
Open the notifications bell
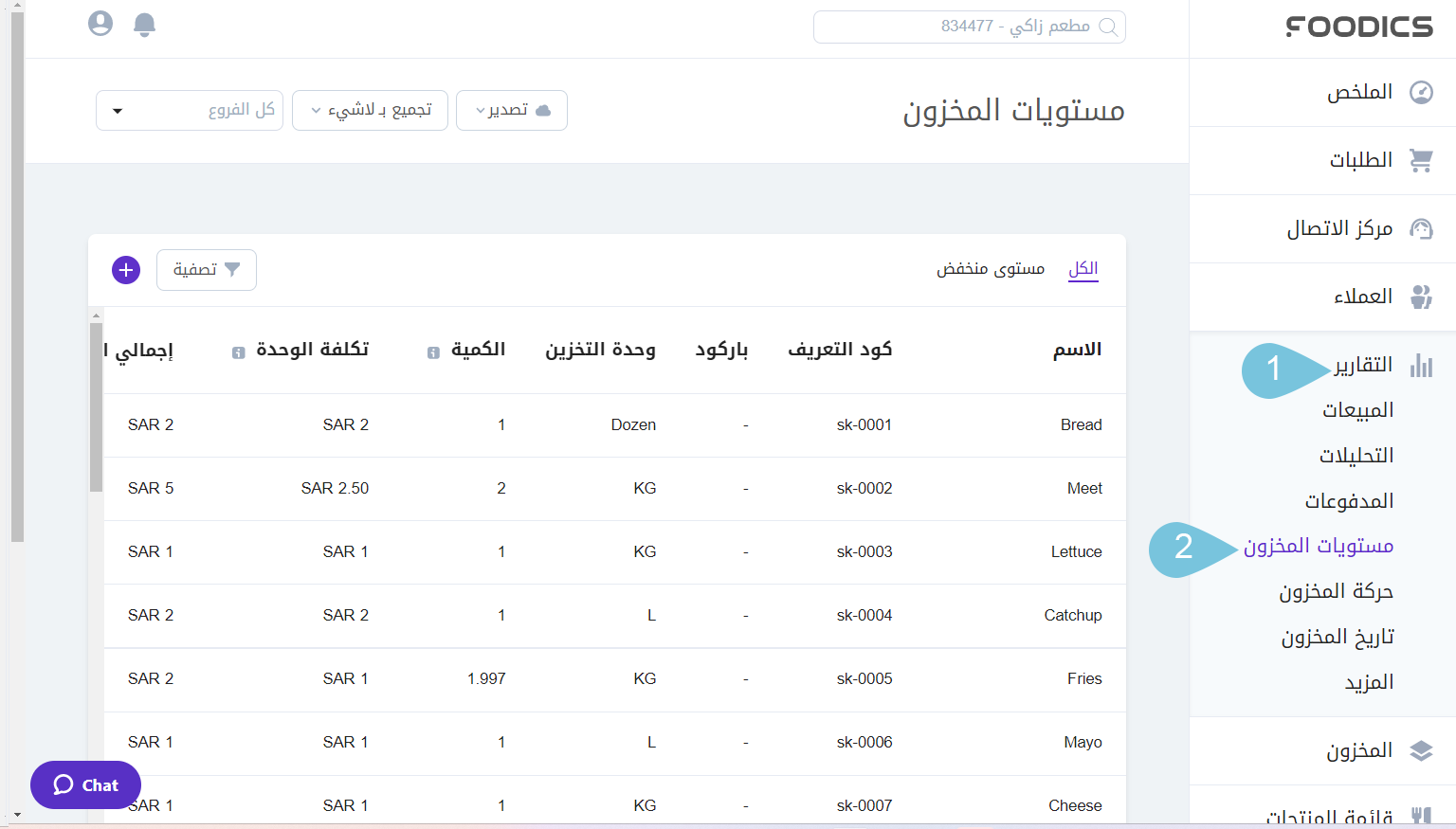(x=144, y=25)
